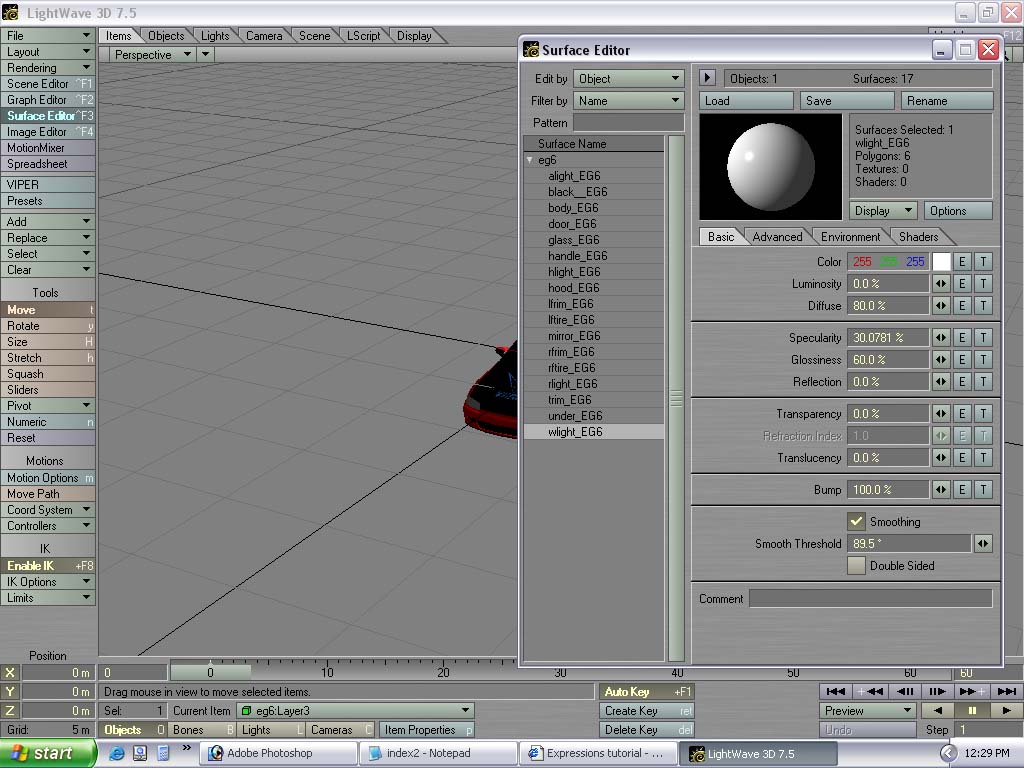The width and height of the screenshot is (1024, 768).
Task: Click the Options button in Surface Editor
Action: coord(957,210)
